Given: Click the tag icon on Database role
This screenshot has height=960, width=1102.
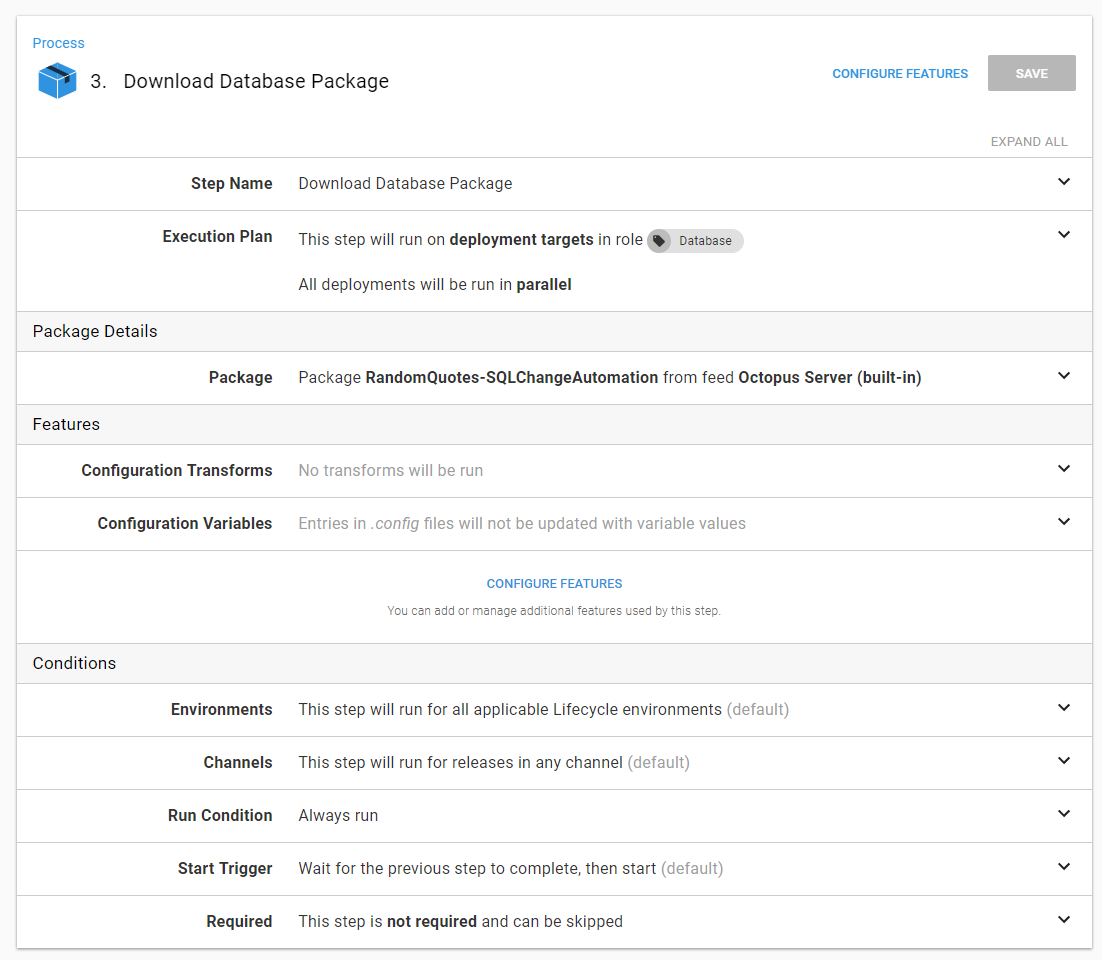Looking at the screenshot, I should 659,241.
